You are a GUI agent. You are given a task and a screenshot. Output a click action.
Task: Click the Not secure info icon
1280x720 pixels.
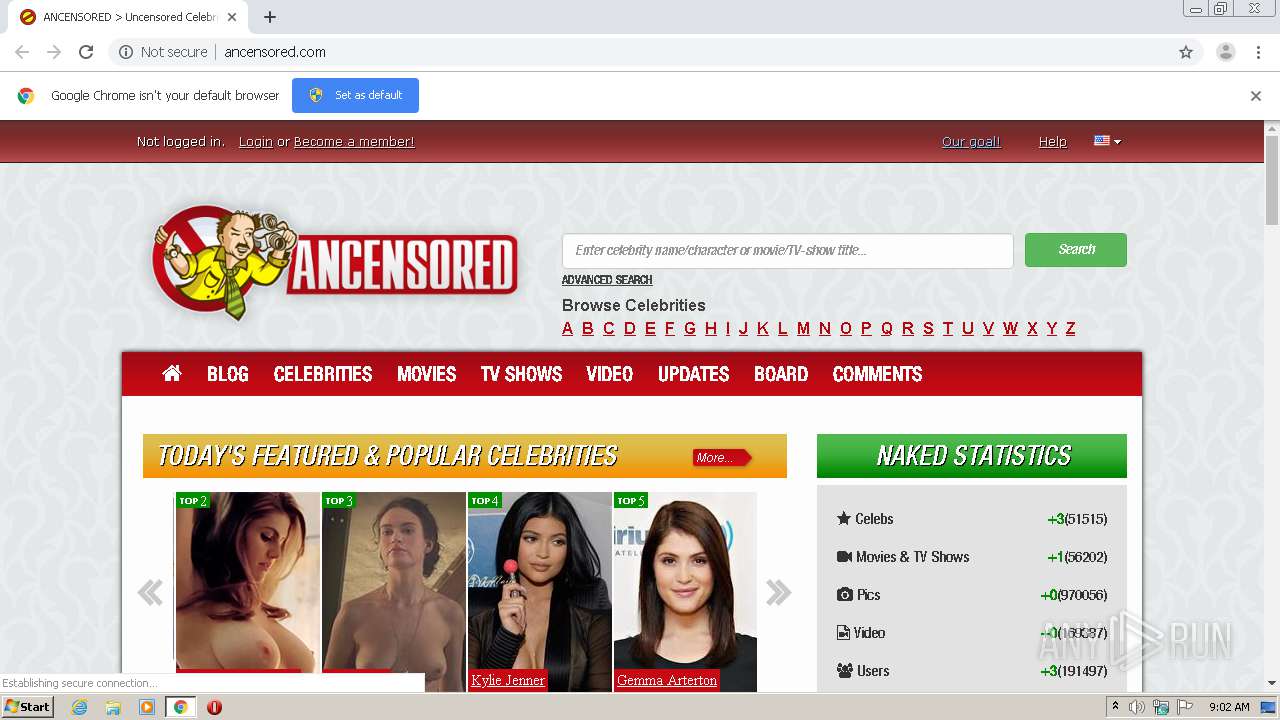click(126, 52)
